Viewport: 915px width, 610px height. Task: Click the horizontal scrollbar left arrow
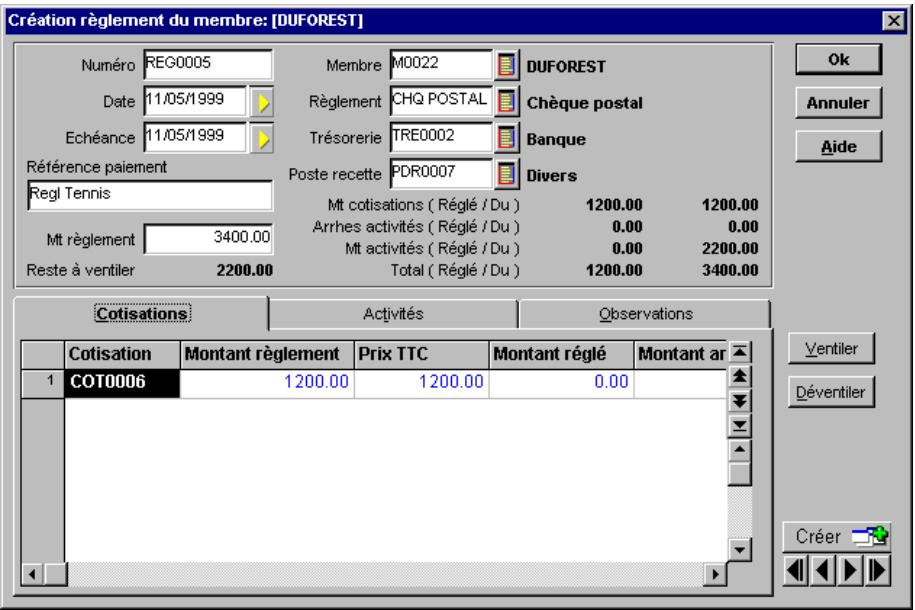[x=32, y=574]
